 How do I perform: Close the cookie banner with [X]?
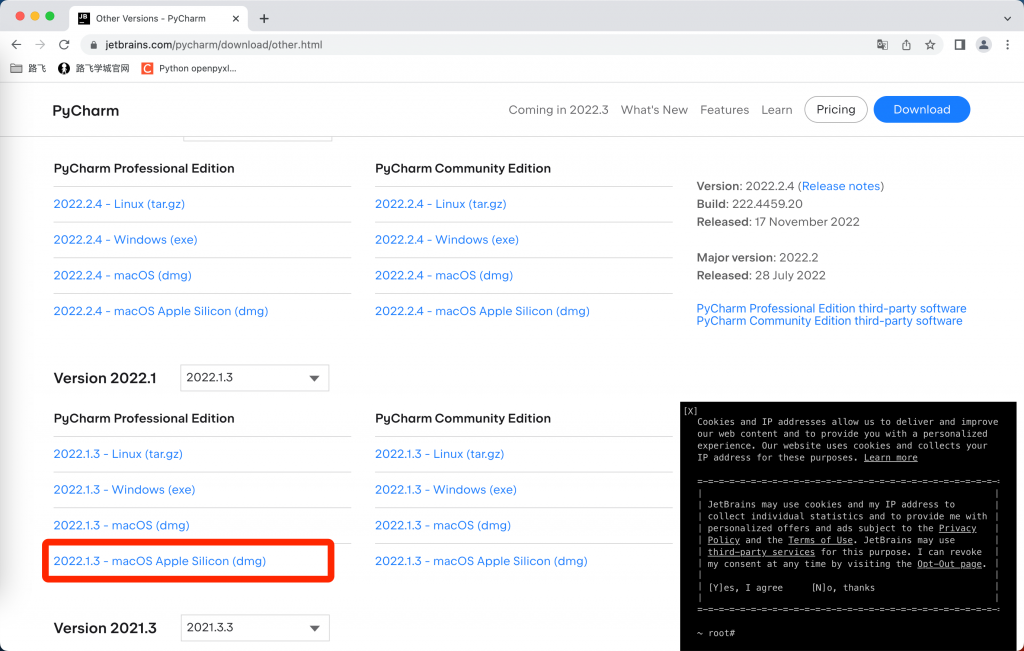tap(690, 411)
